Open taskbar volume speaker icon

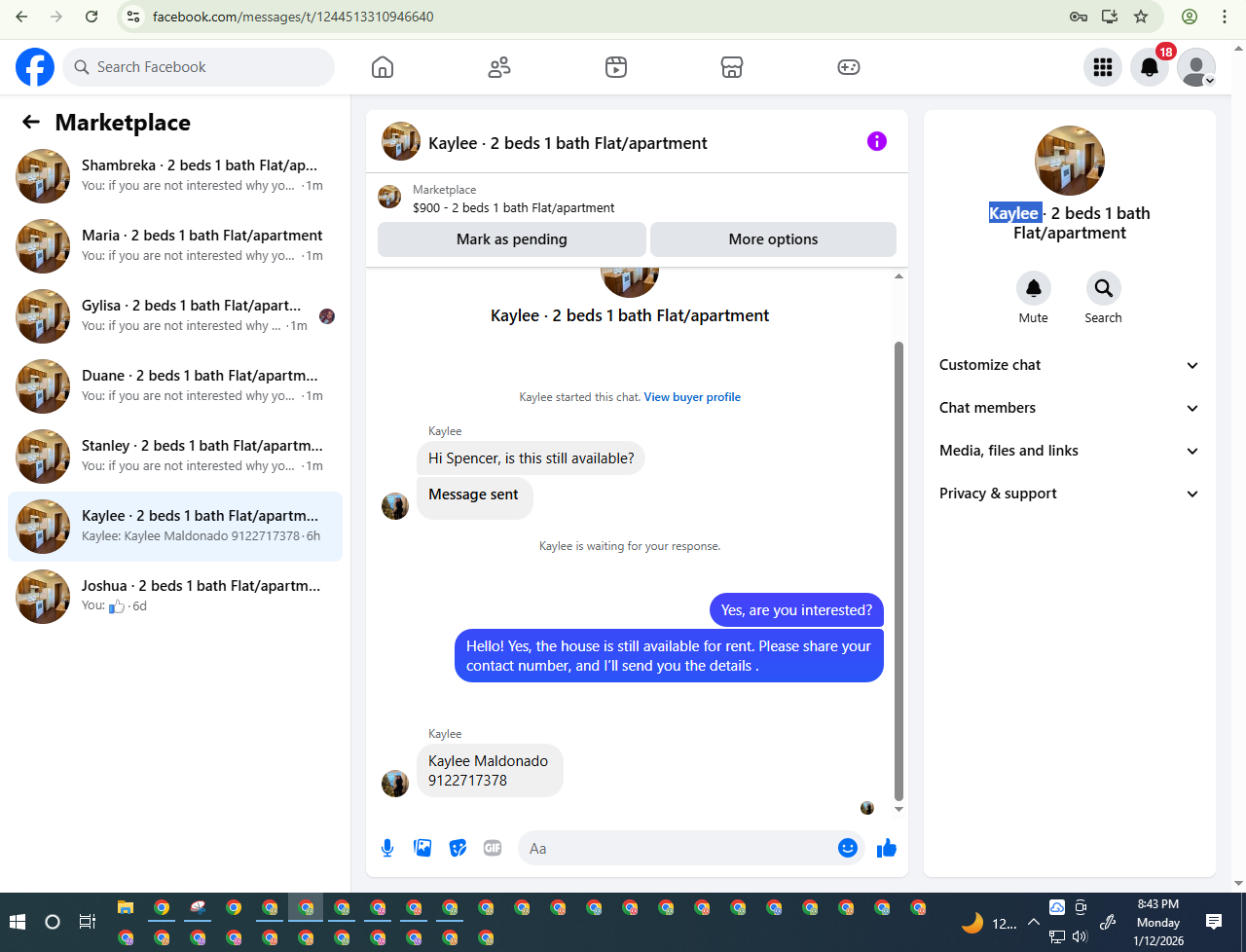pyautogui.click(x=1080, y=937)
